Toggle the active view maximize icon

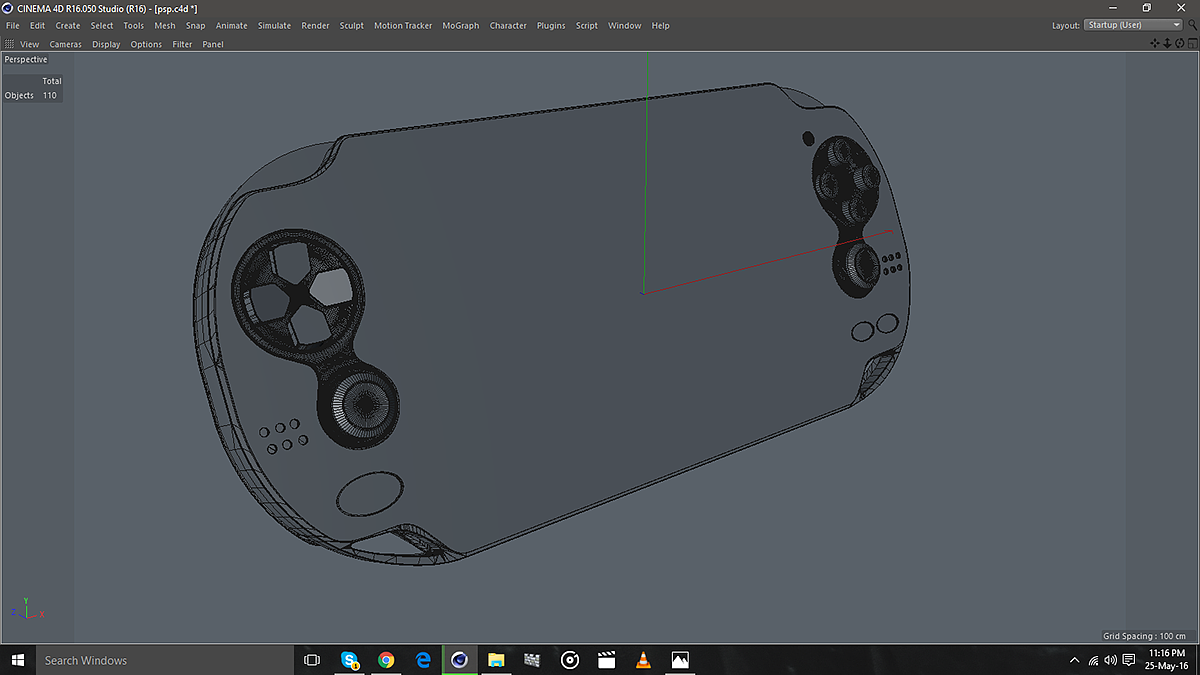click(1191, 43)
